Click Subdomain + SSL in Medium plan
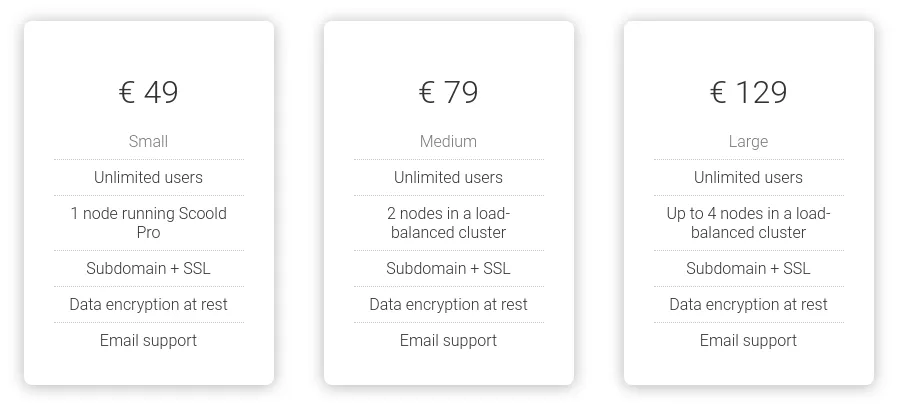 (448, 268)
